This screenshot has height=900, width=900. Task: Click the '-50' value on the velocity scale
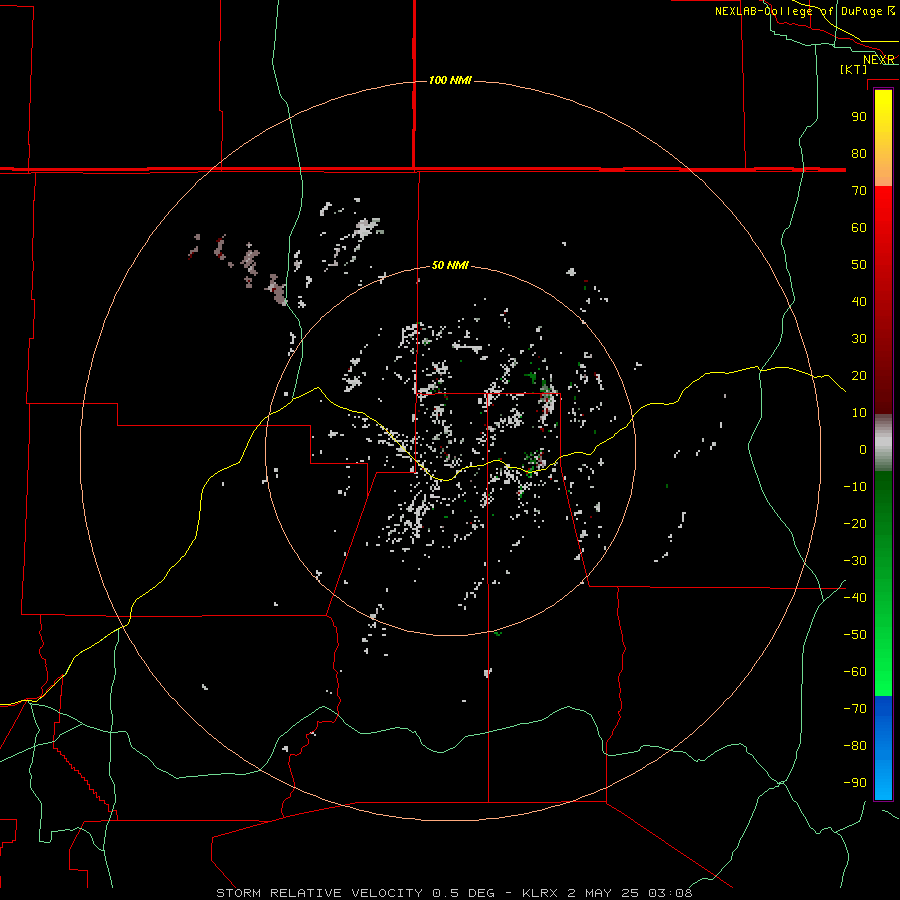(x=855, y=635)
